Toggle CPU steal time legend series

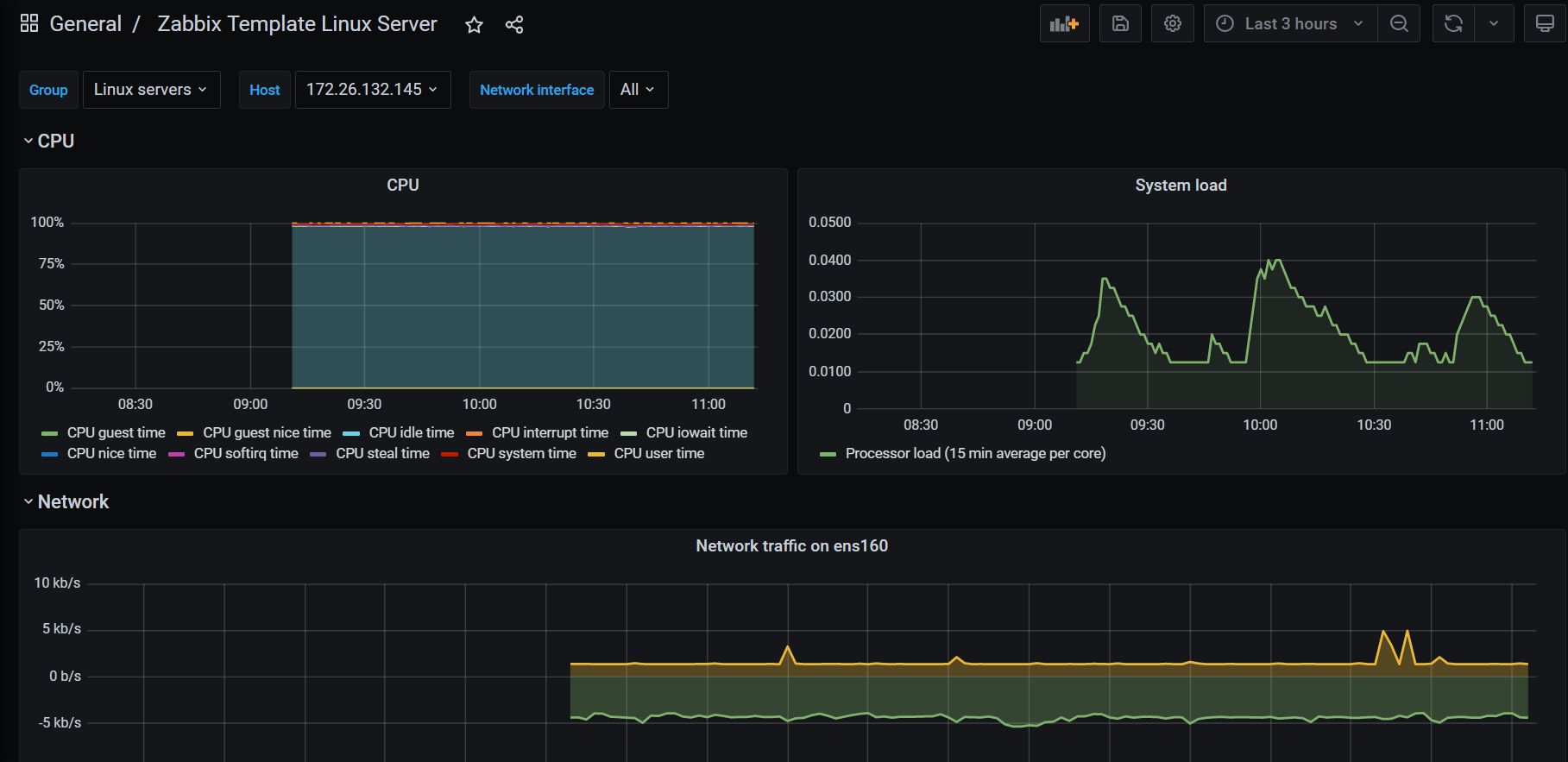tap(382, 453)
